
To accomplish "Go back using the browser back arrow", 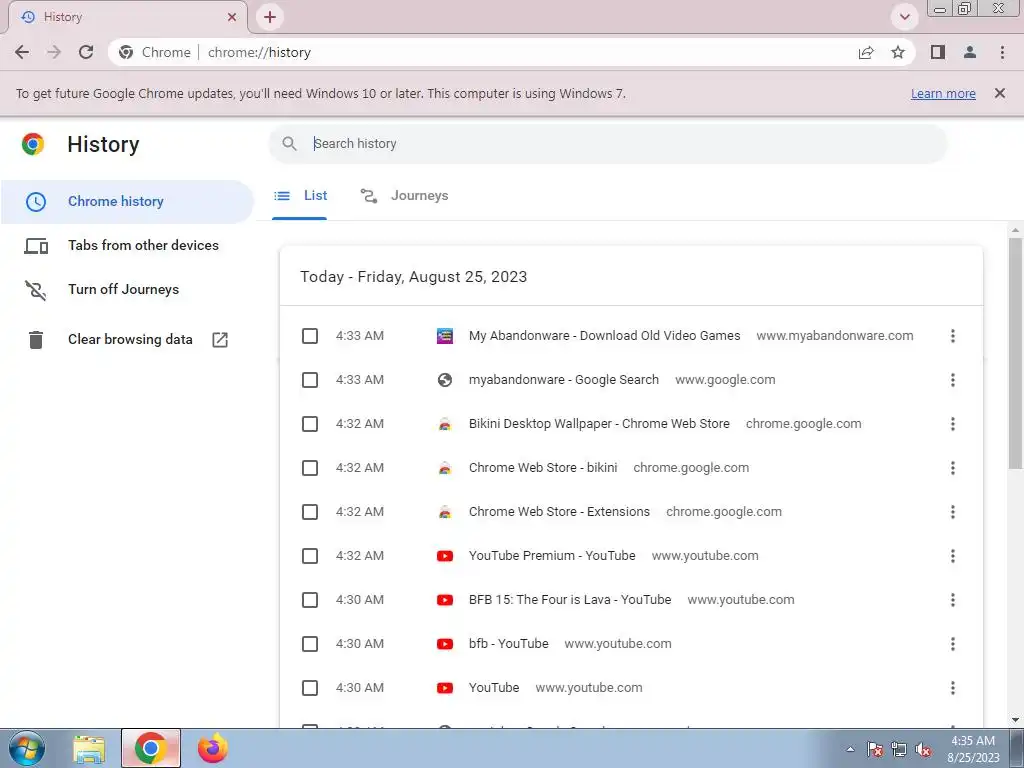I will (x=22, y=52).
